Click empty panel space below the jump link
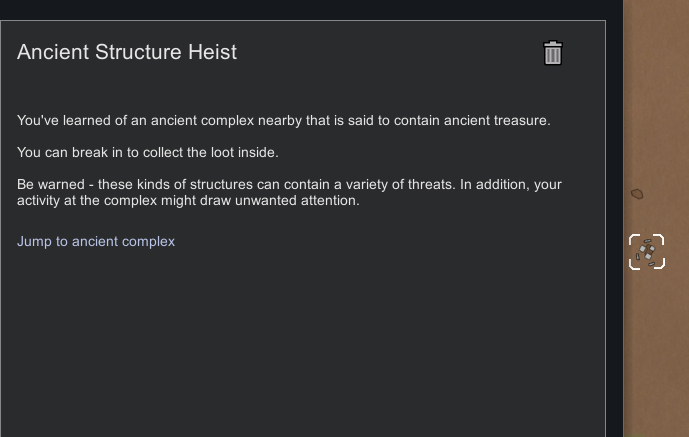Image resolution: width=689 pixels, height=437 pixels. tap(300, 340)
